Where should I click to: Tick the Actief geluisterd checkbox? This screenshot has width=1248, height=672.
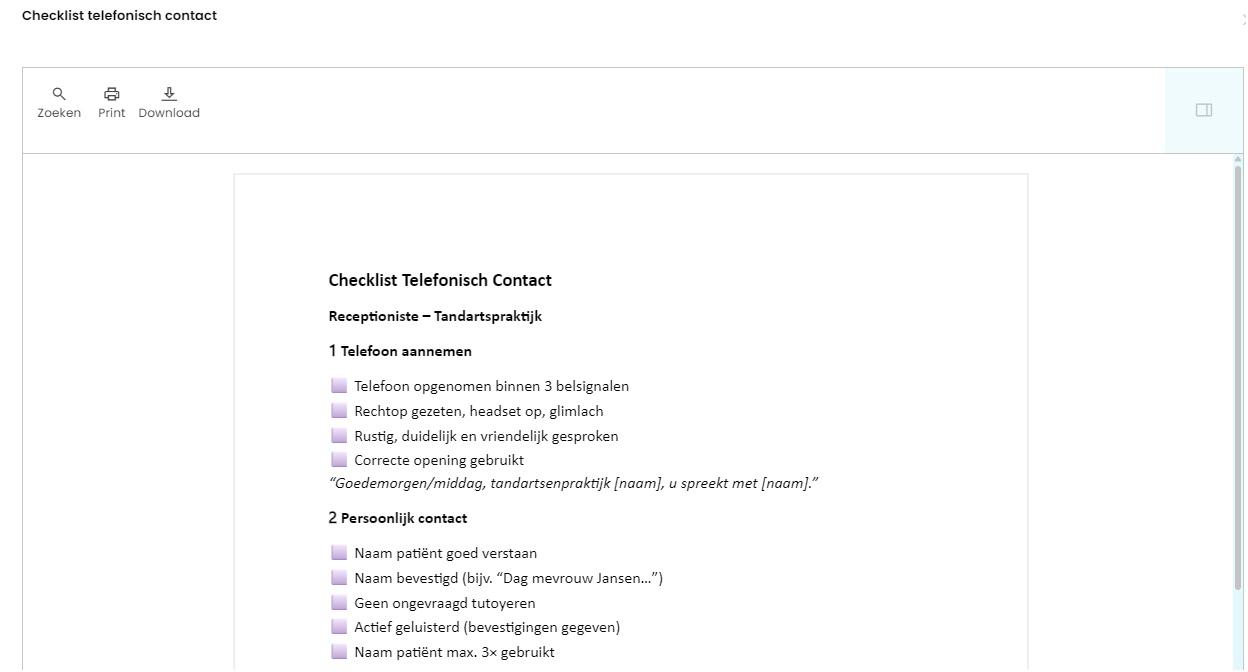coord(338,627)
